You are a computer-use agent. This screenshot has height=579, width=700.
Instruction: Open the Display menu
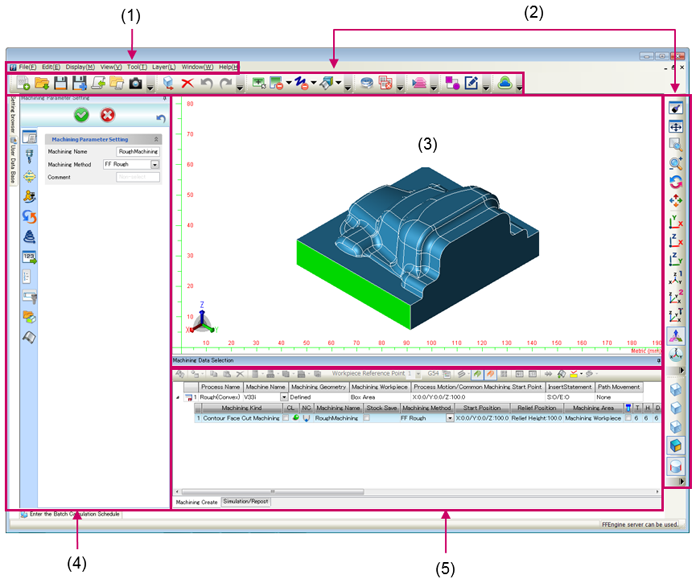coord(80,67)
